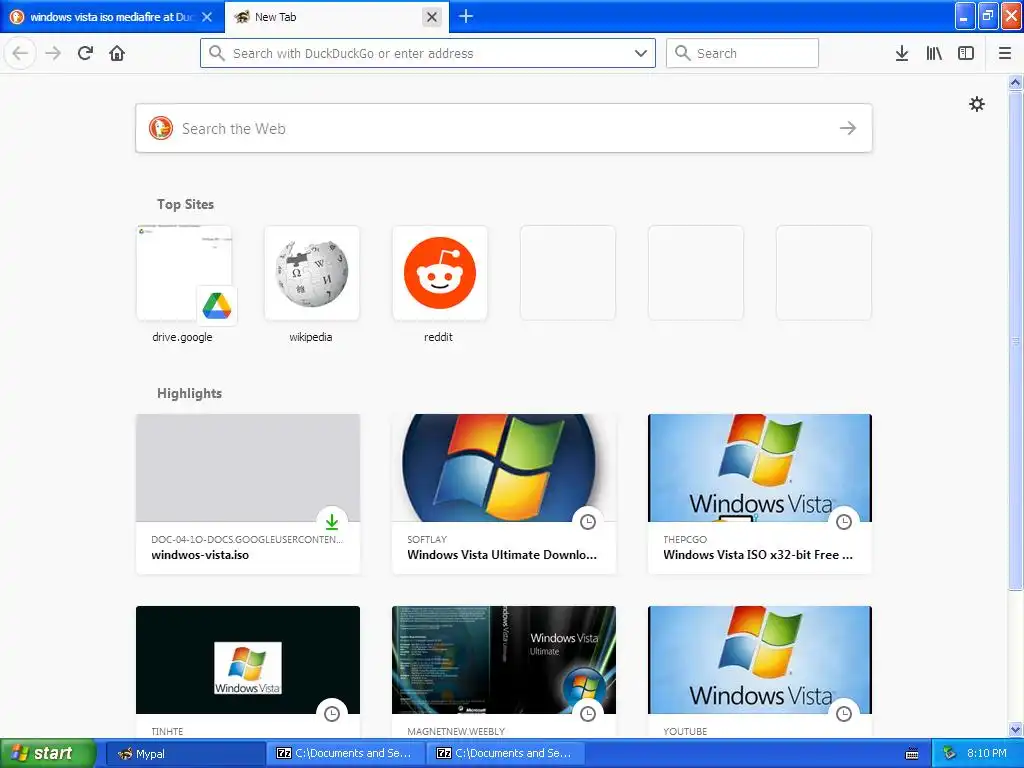Viewport: 1024px width, 768px height.
Task: Click history clock icon on YouTube card
Action: [844, 714]
